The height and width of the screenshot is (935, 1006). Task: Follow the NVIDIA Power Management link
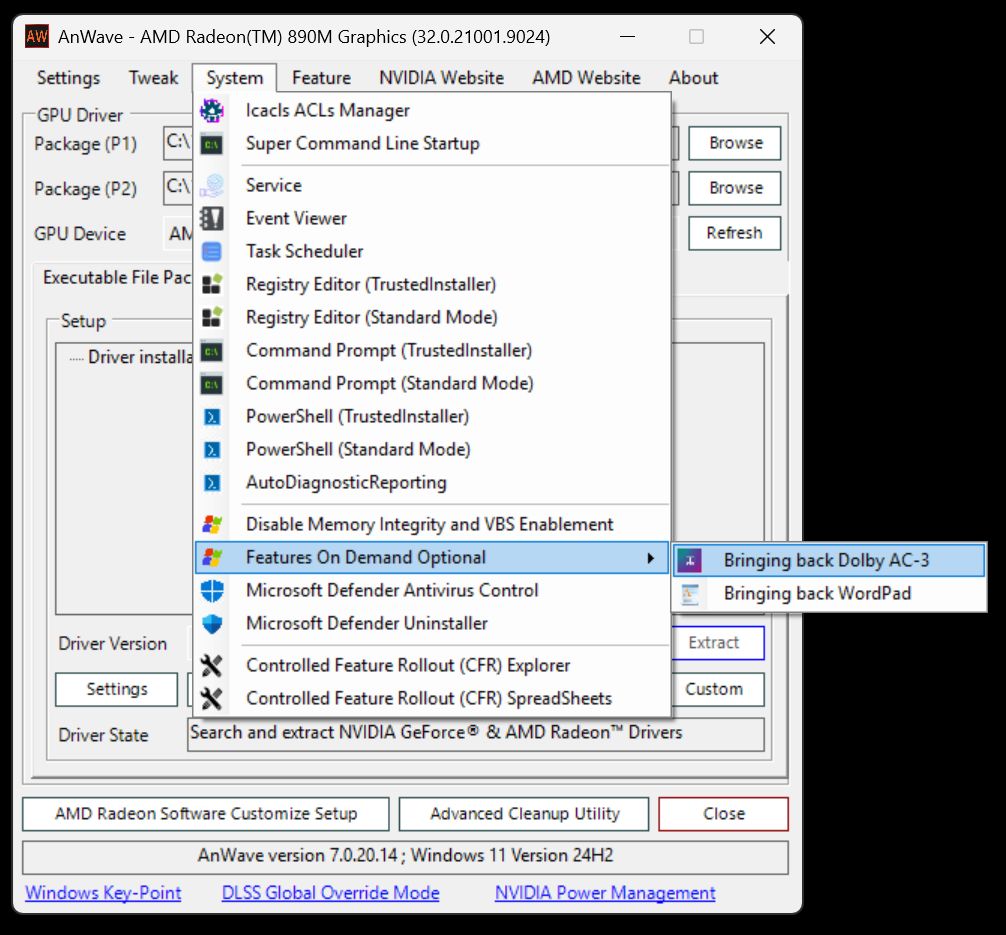605,893
